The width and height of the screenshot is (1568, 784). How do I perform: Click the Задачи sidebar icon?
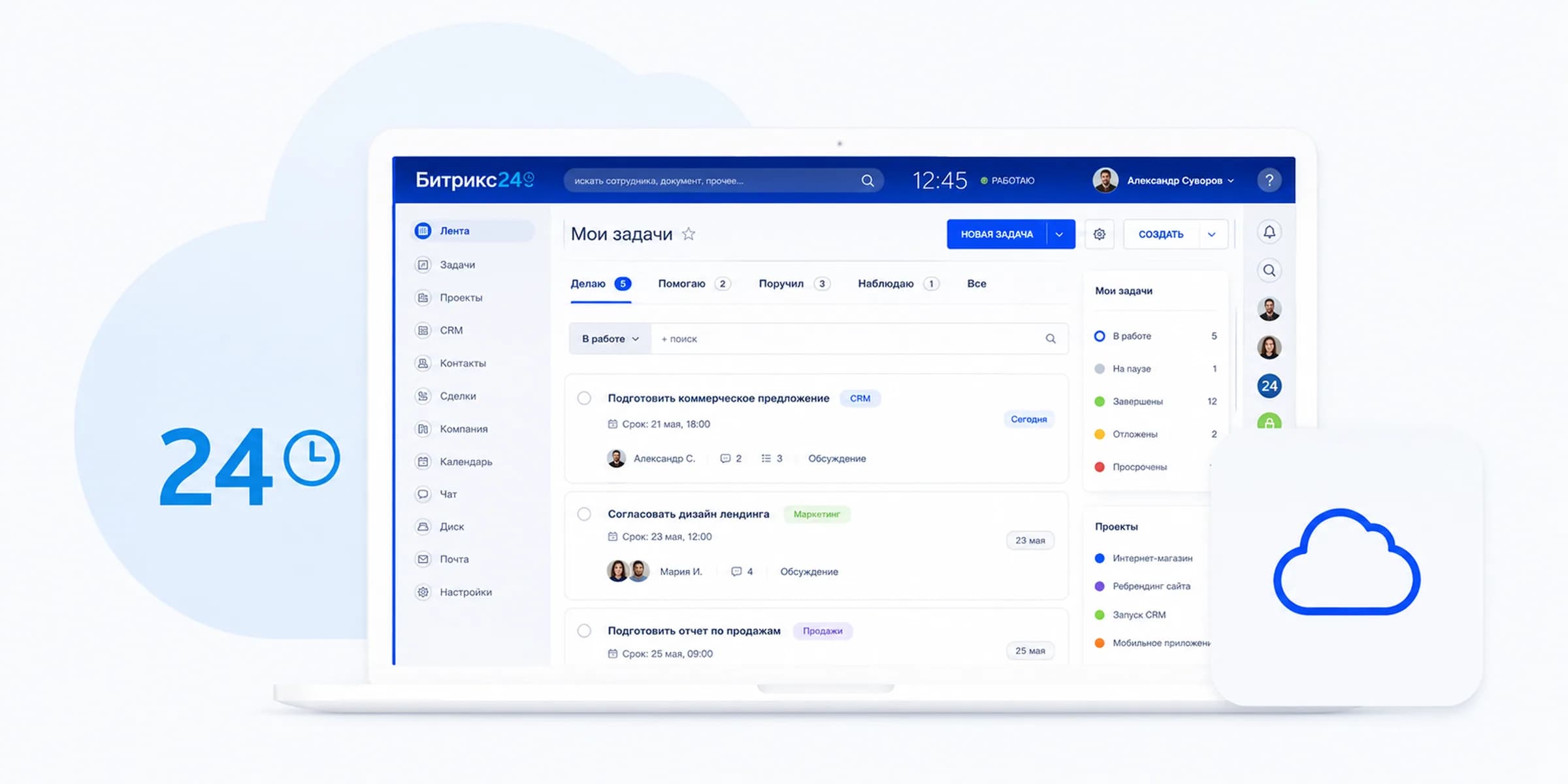pyautogui.click(x=423, y=265)
